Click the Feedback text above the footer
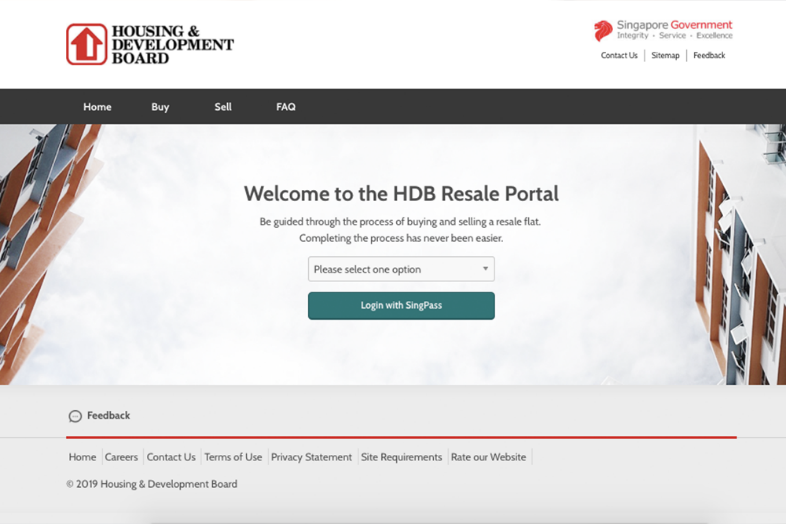Screen dimensions: 786x524 (x=108, y=415)
